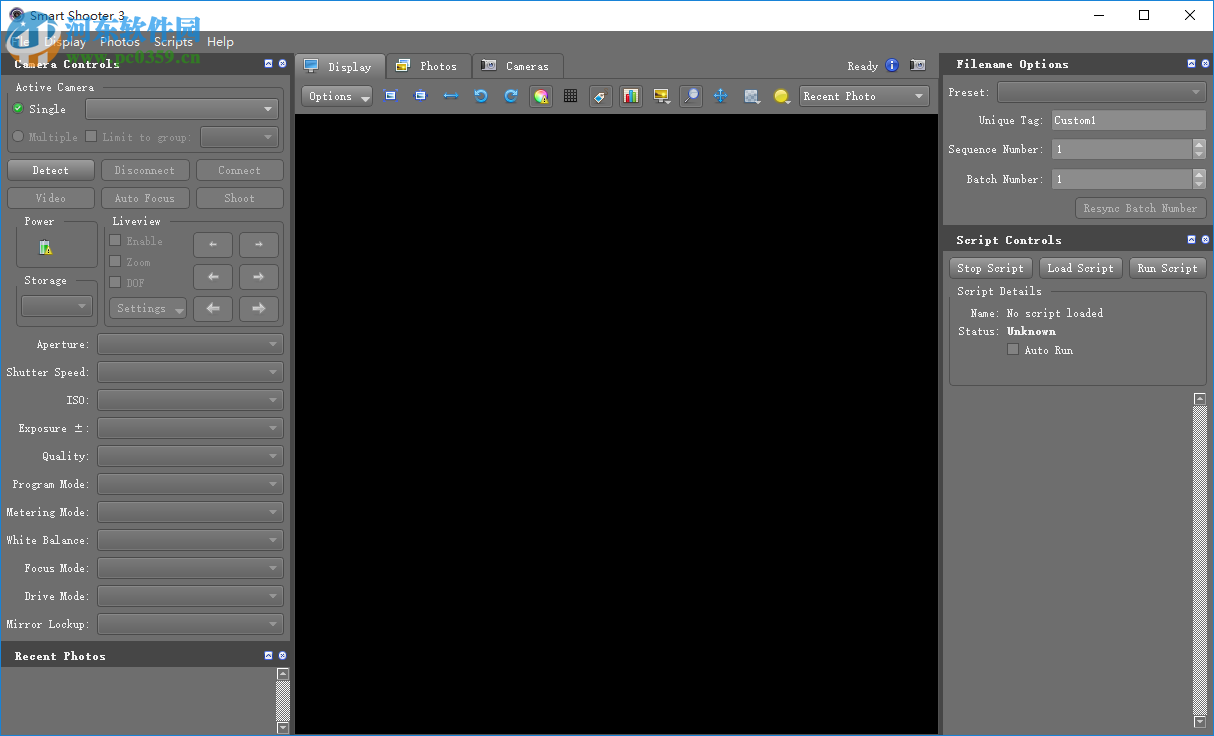Select the Single active camera radio button
1214x736 pixels.
pos(18,108)
